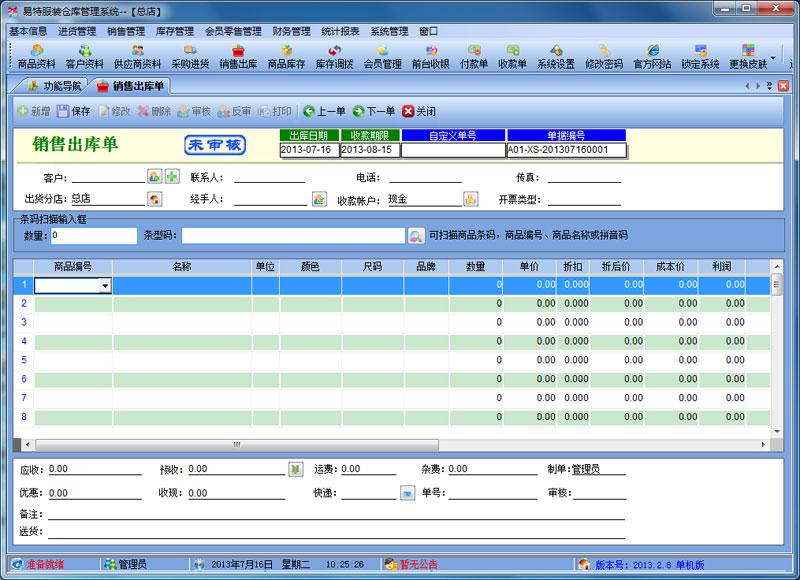Go to 上一单 previous order
This screenshot has width=800, height=580.
point(324,111)
